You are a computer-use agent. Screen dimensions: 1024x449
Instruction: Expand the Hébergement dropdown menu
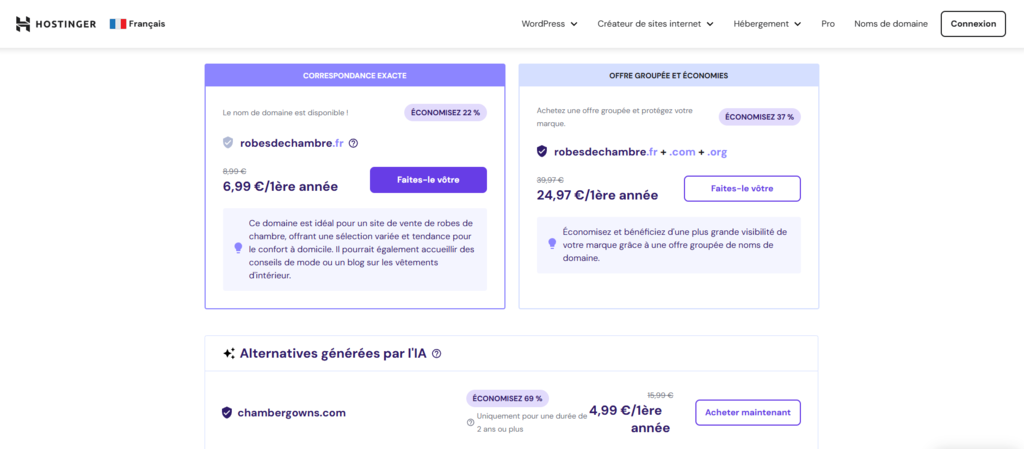[767, 24]
